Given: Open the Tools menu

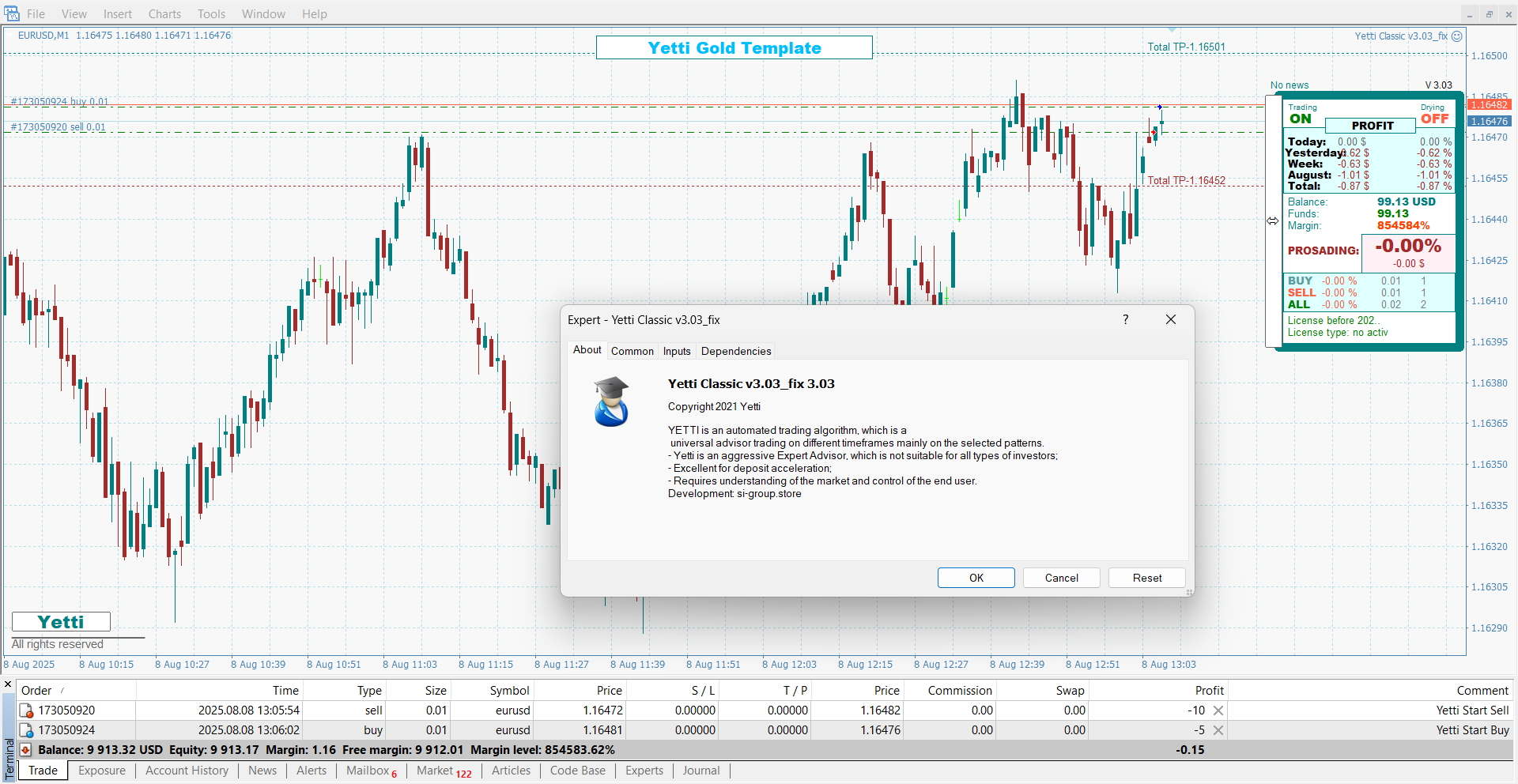Looking at the screenshot, I should tap(211, 13).
